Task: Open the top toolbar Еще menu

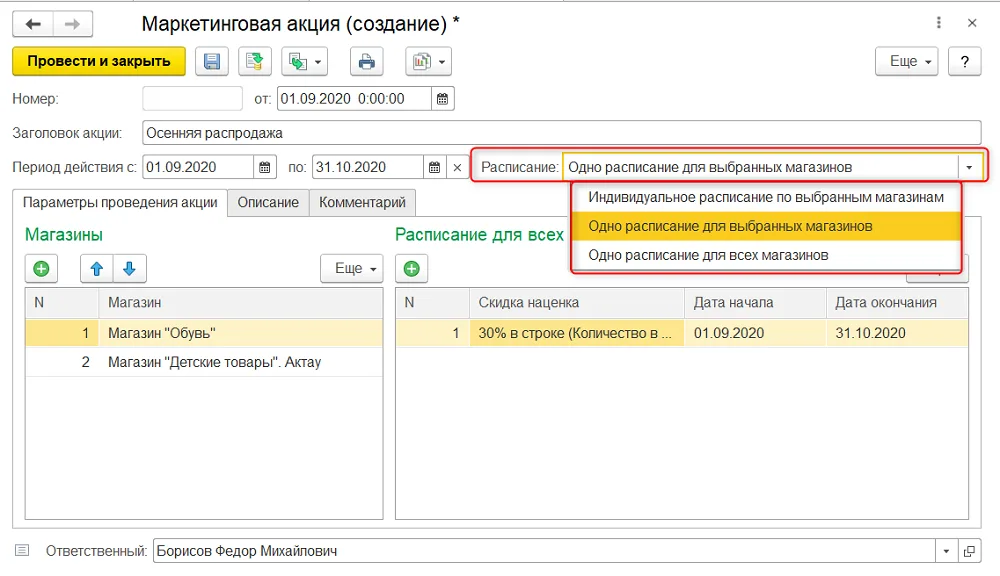Action: pos(906,61)
